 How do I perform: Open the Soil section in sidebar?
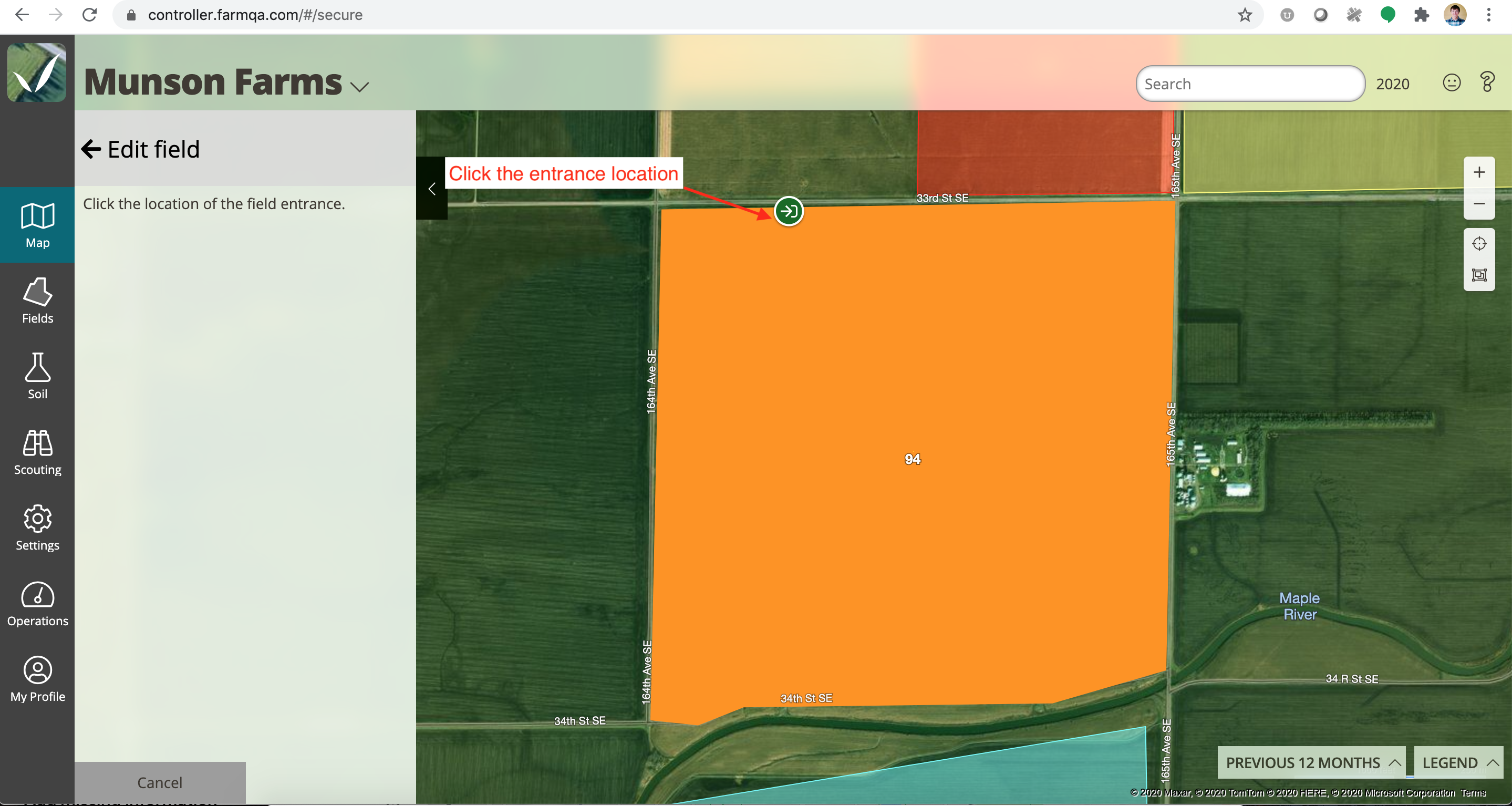coord(38,376)
